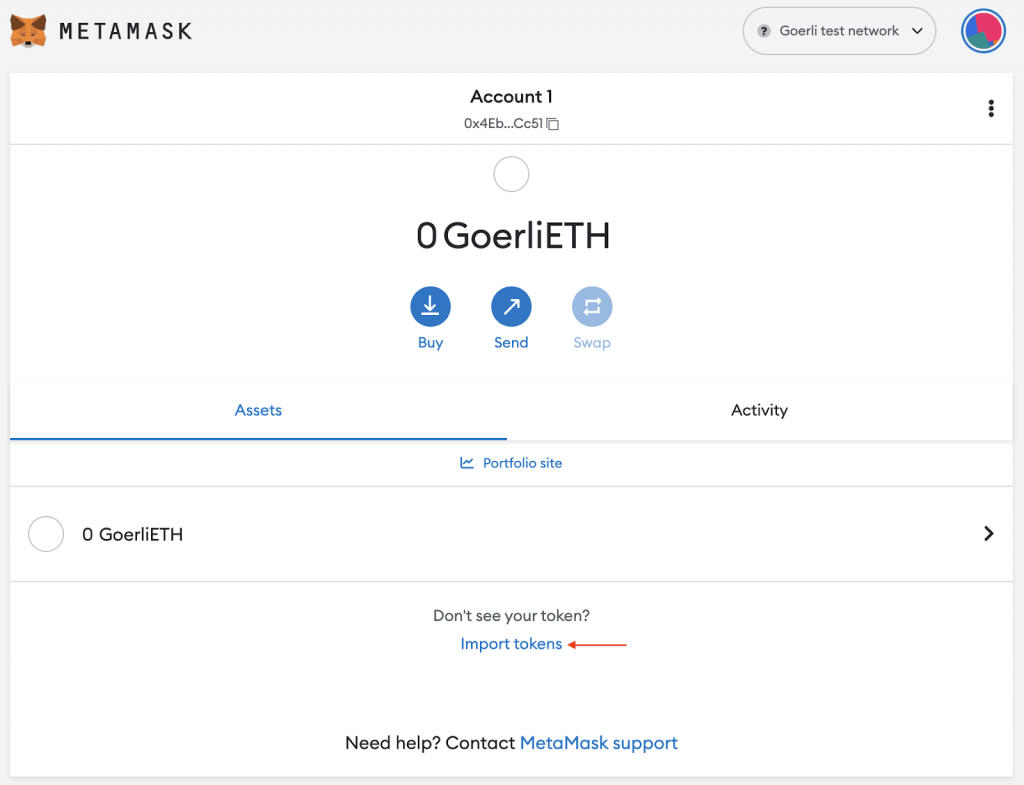
Task: Select the Buy icon
Action: pos(430,306)
